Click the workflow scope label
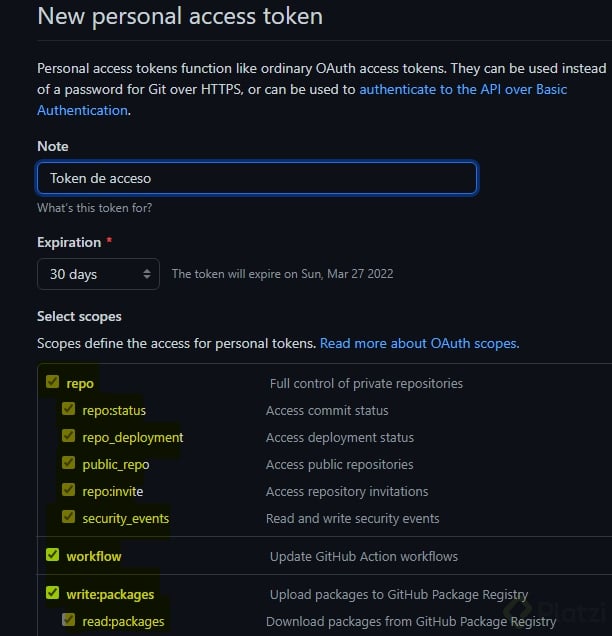This screenshot has height=636, width=612. point(94,556)
